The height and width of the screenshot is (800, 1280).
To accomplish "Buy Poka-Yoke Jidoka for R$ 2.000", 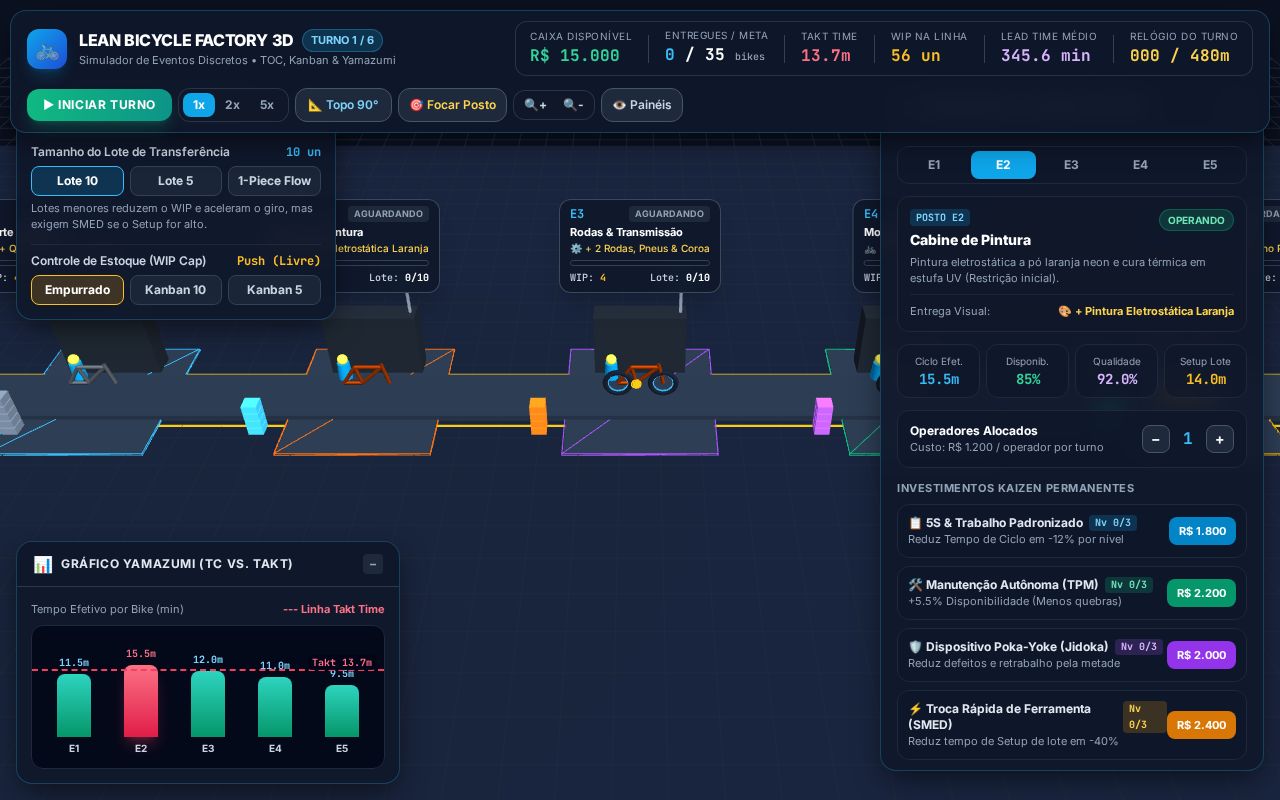I will (1201, 655).
